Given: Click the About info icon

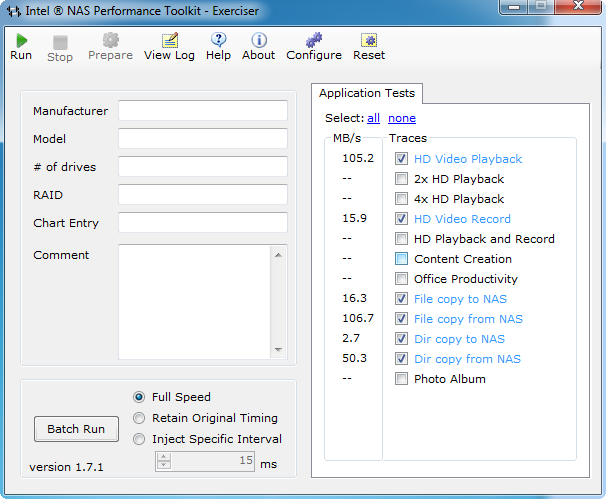Looking at the screenshot, I should click(x=258, y=40).
